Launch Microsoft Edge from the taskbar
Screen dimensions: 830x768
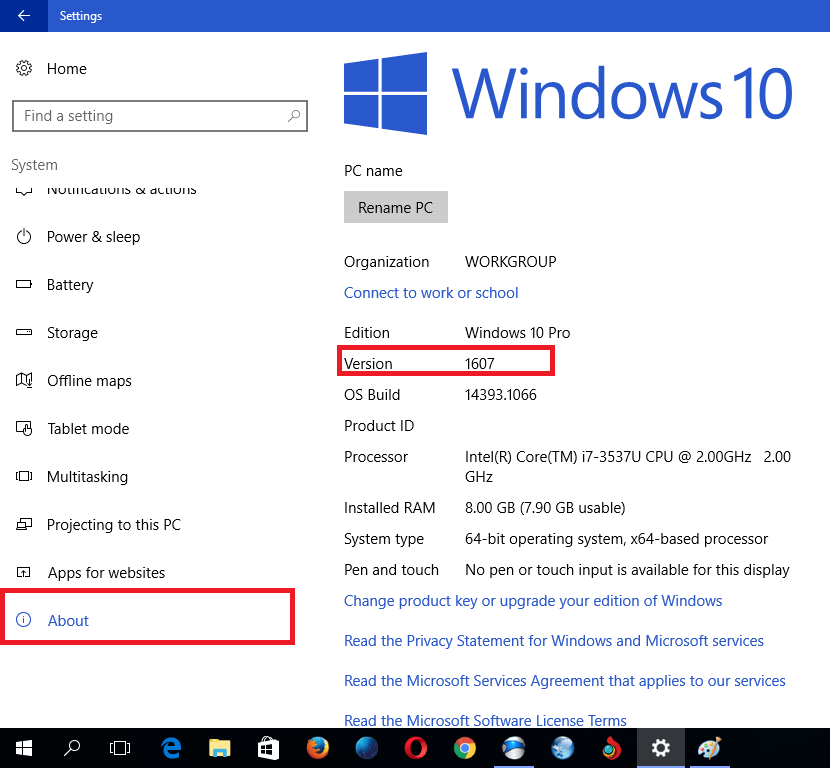pyautogui.click(x=171, y=748)
